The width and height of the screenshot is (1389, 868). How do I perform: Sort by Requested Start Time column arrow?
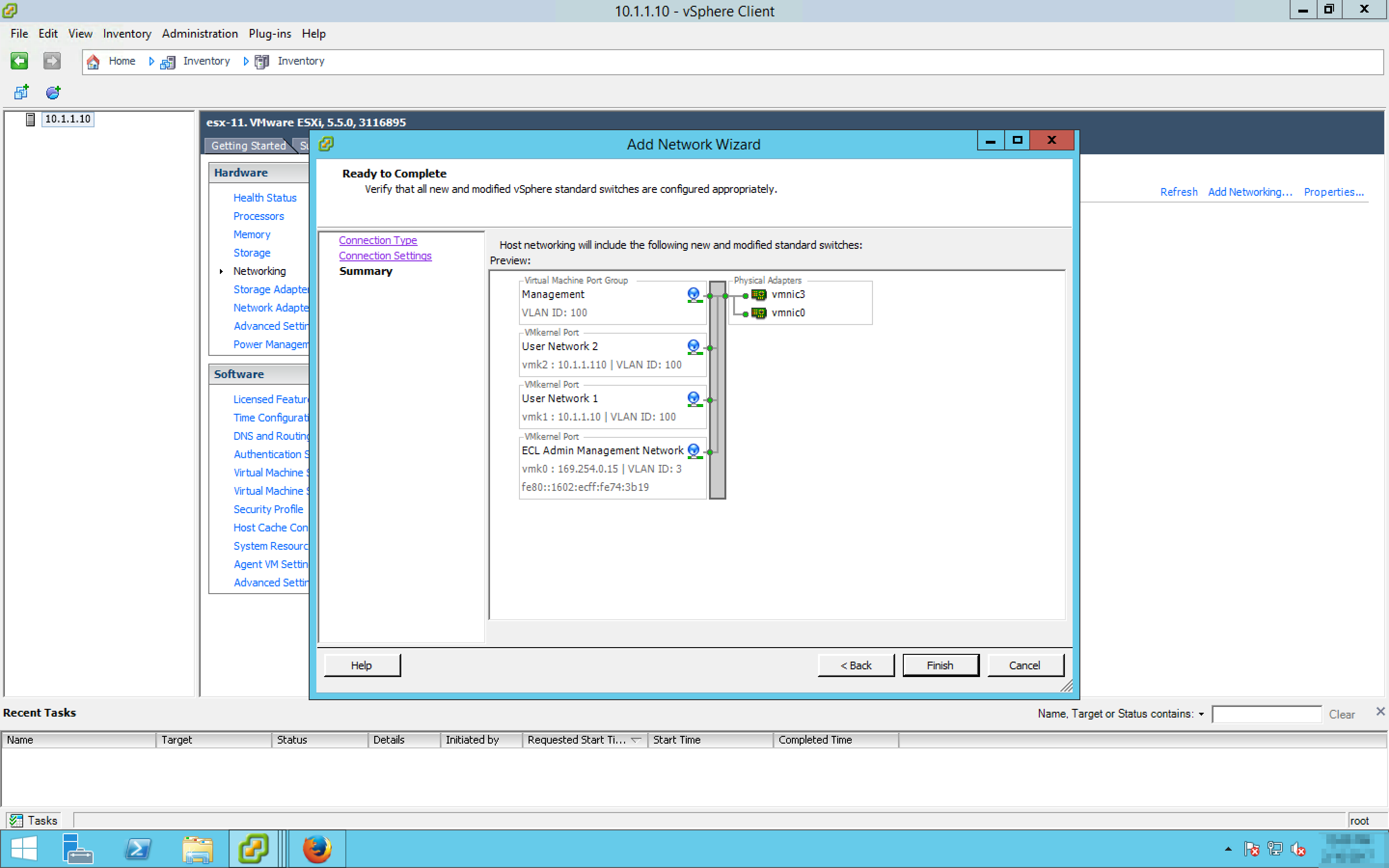pos(635,740)
